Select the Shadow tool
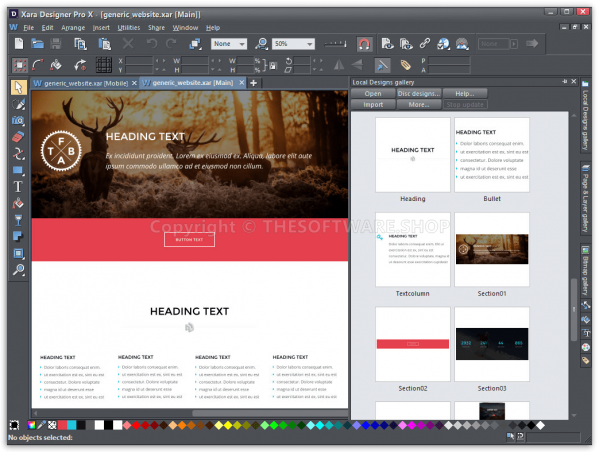 18,237
